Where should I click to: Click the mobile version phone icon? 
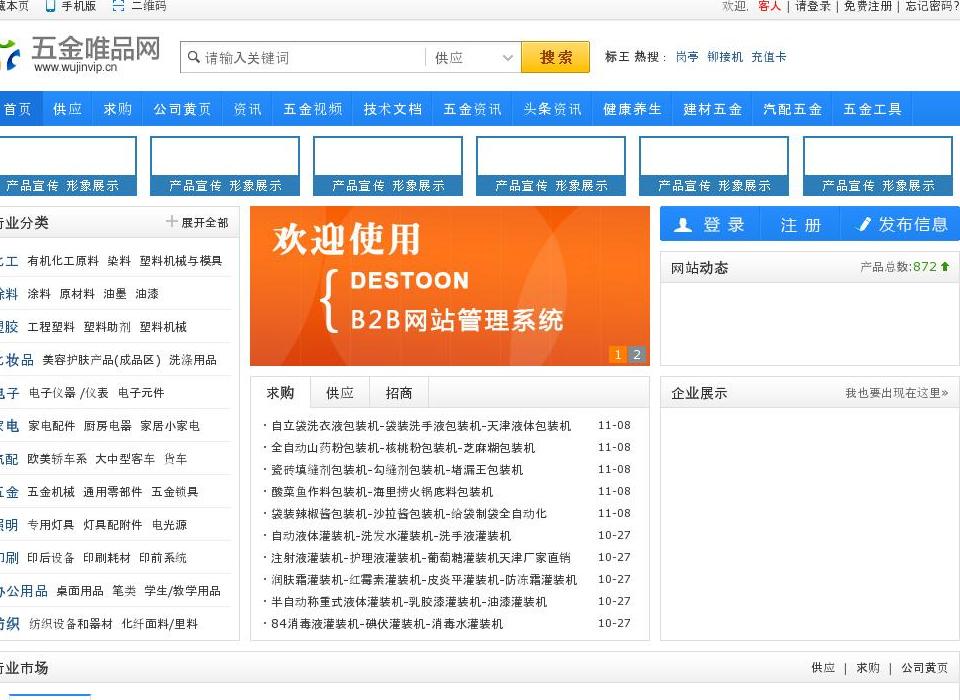50,6
